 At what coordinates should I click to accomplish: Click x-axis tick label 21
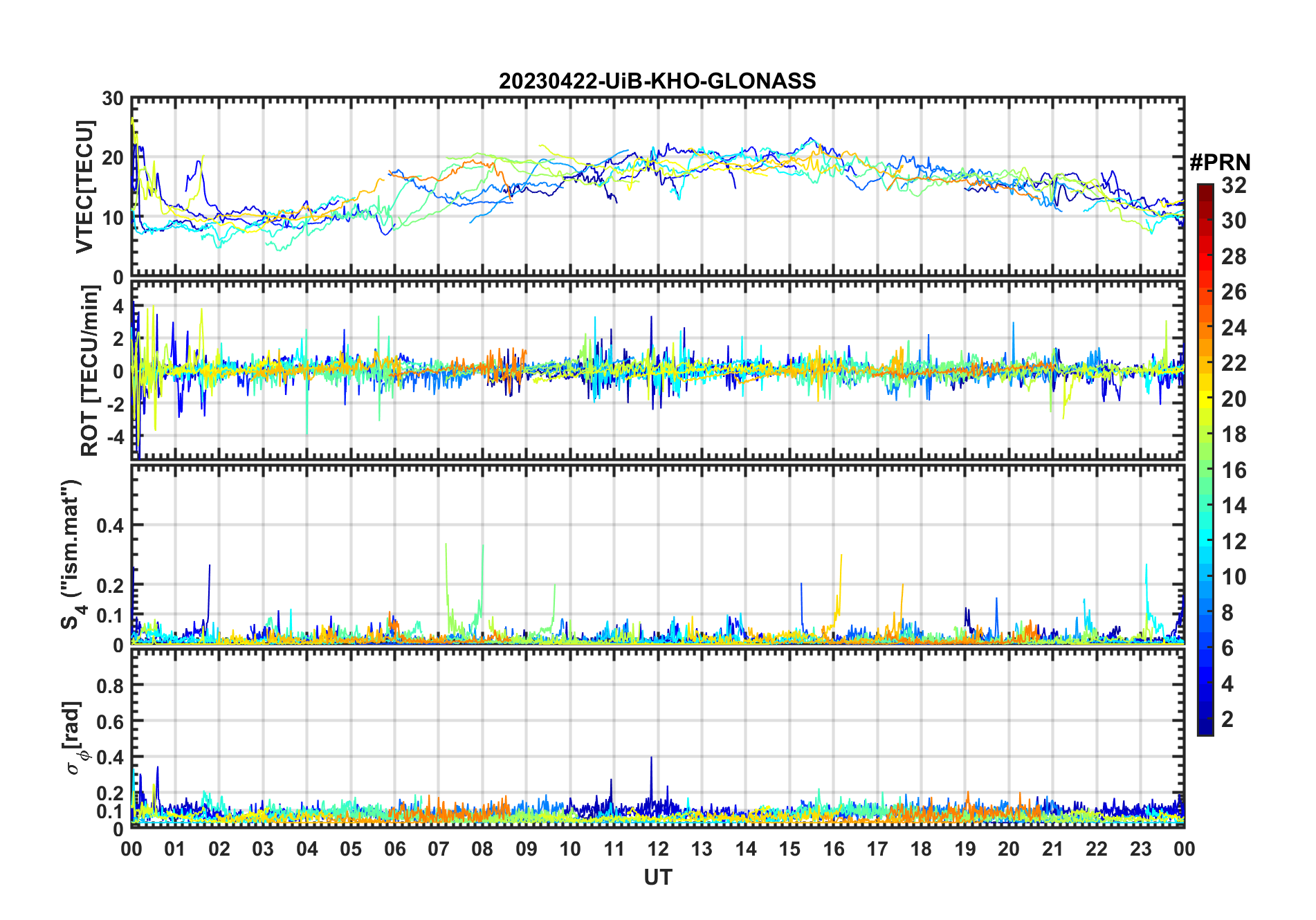pos(1053,849)
